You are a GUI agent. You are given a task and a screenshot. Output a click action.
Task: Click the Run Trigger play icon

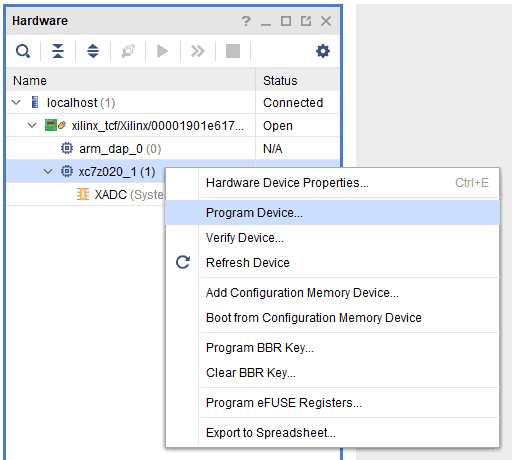click(x=163, y=51)
